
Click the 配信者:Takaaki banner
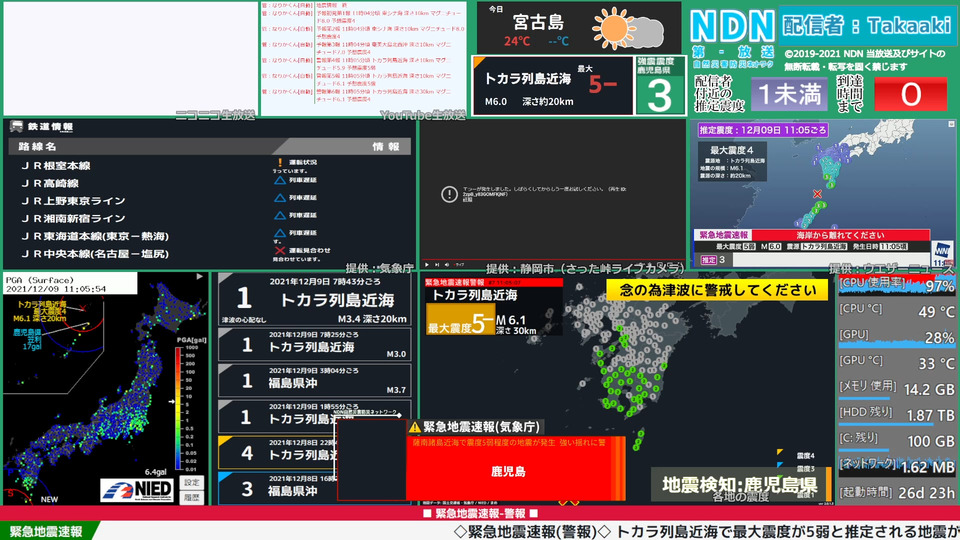click(866, 25)
